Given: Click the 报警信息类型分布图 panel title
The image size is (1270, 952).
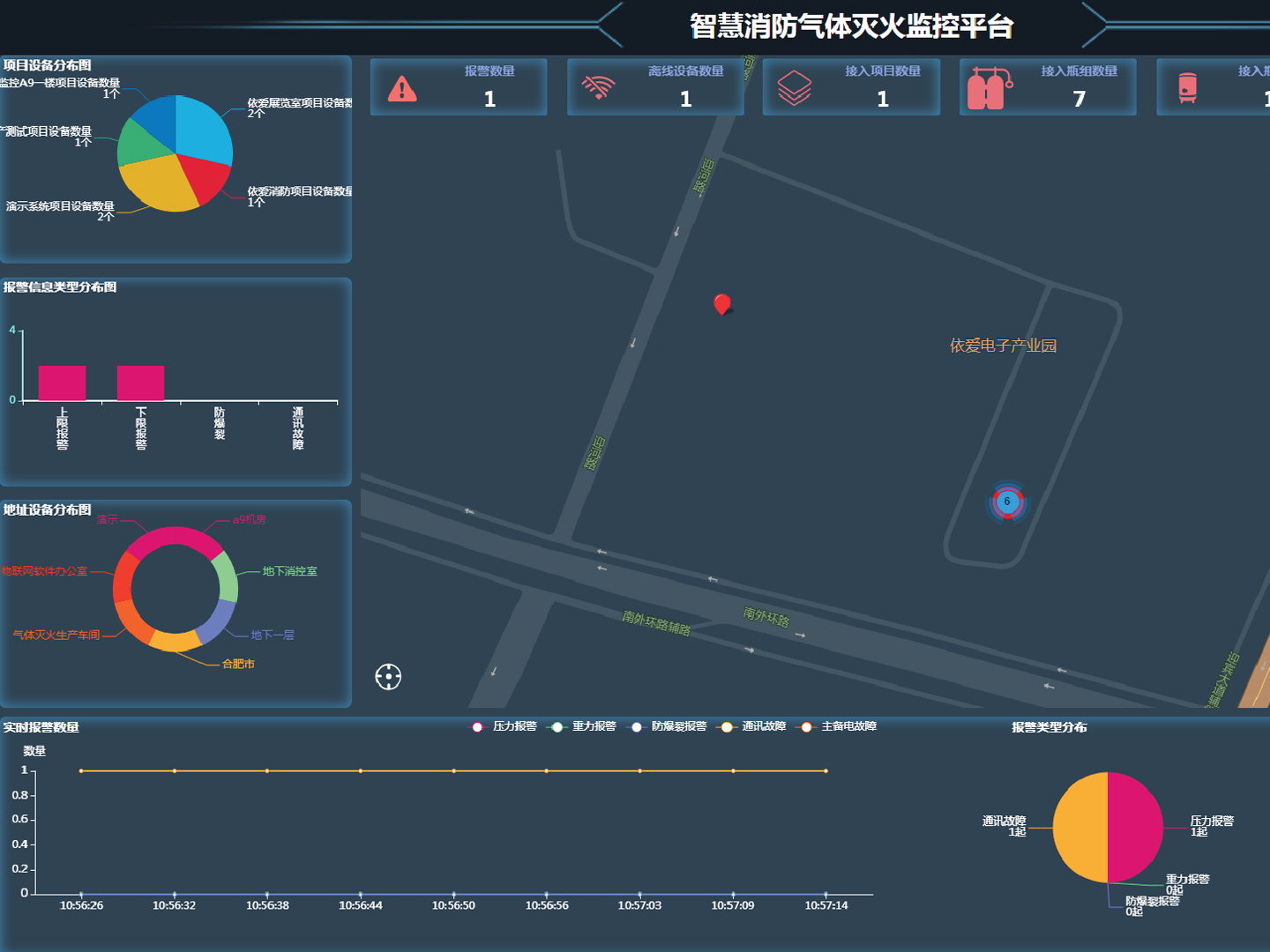Looking at the screenshot, I should [x=60, y=287].
